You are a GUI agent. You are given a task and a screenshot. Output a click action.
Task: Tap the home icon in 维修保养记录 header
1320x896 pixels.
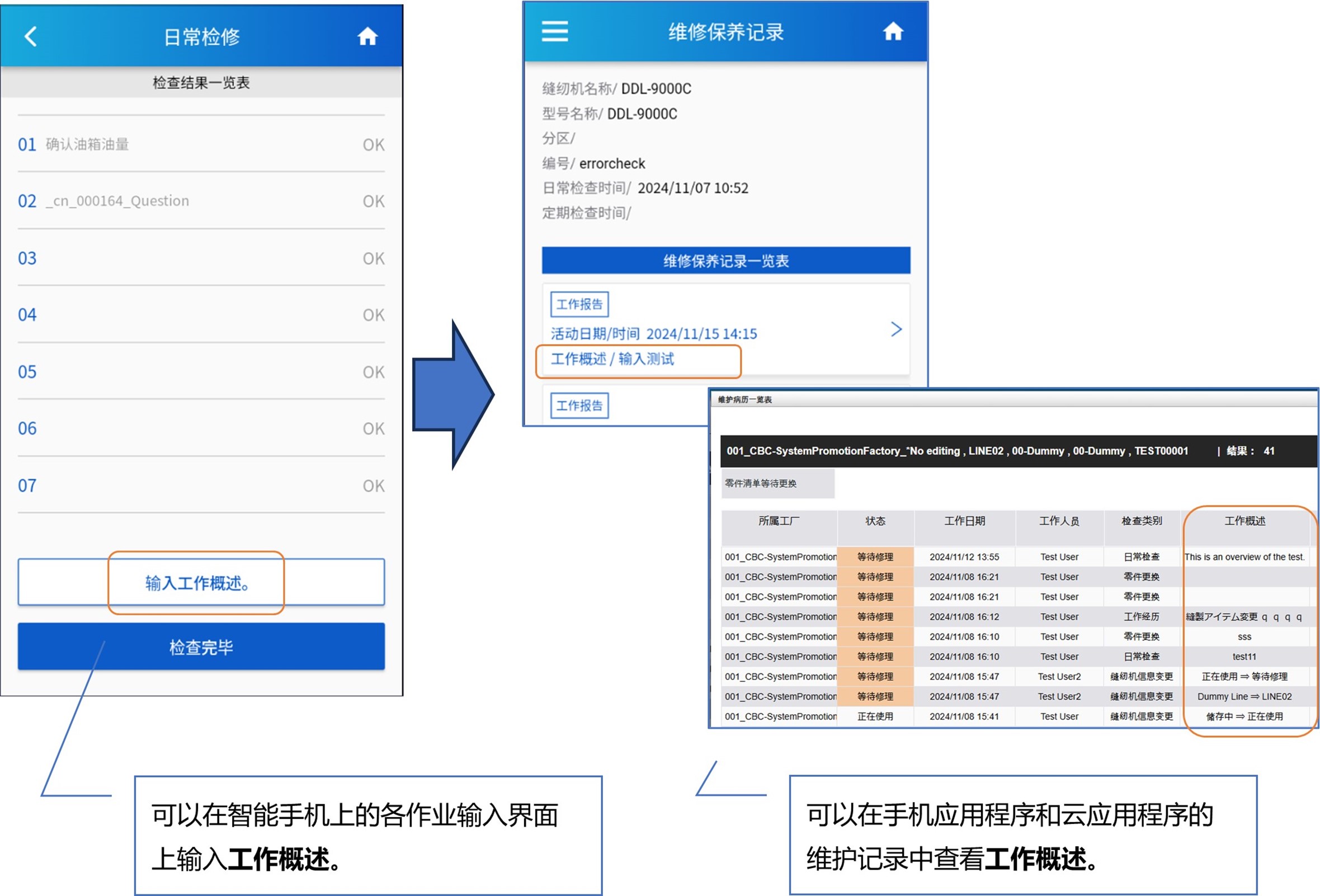[x=892, y=31]
